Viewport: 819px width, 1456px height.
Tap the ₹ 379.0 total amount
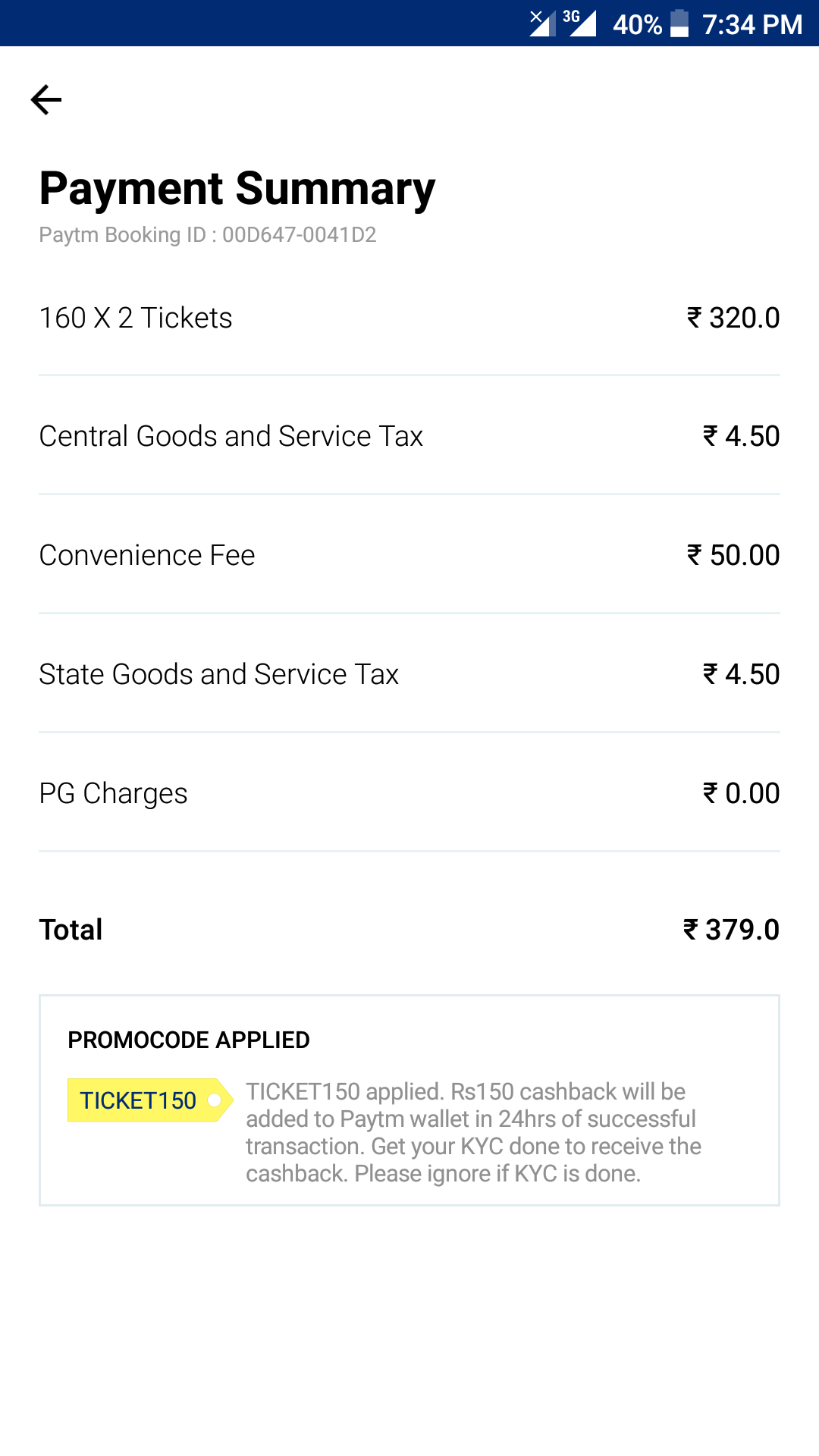[731, 930]
